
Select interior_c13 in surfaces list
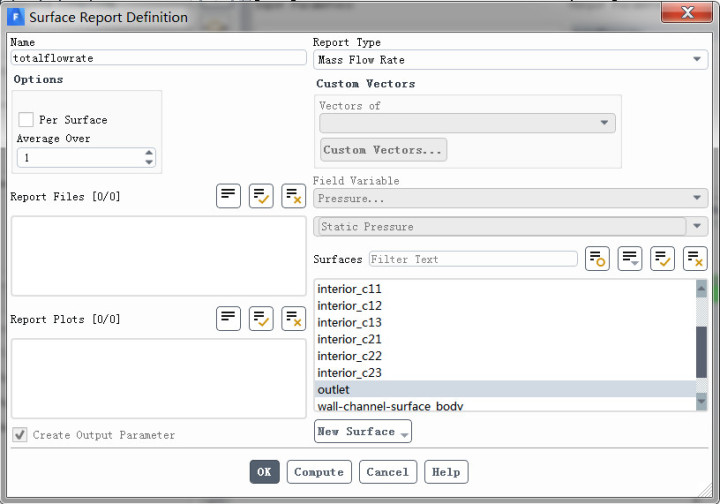(505, 322)
